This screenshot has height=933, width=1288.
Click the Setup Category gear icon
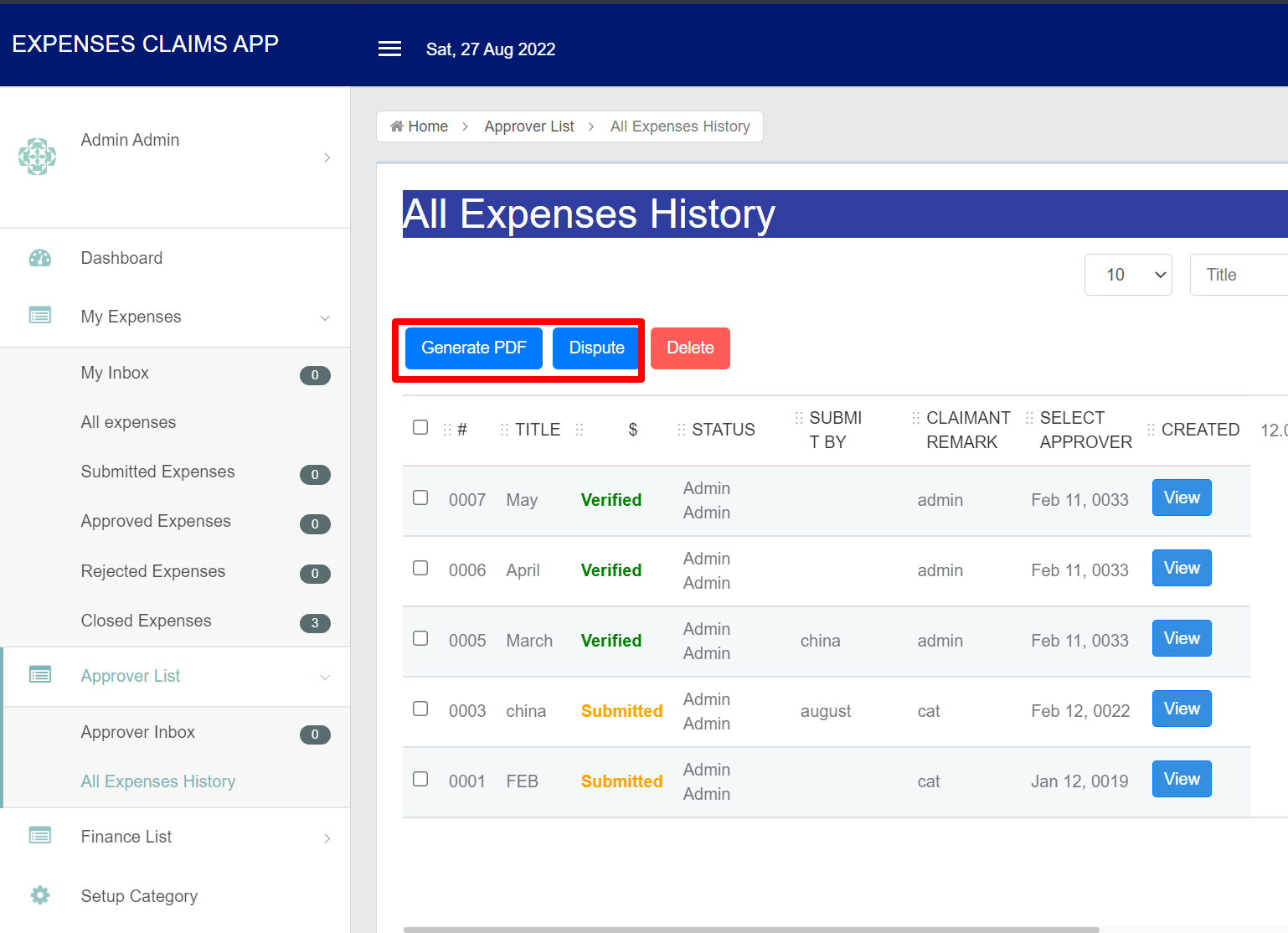coord(40,895)
